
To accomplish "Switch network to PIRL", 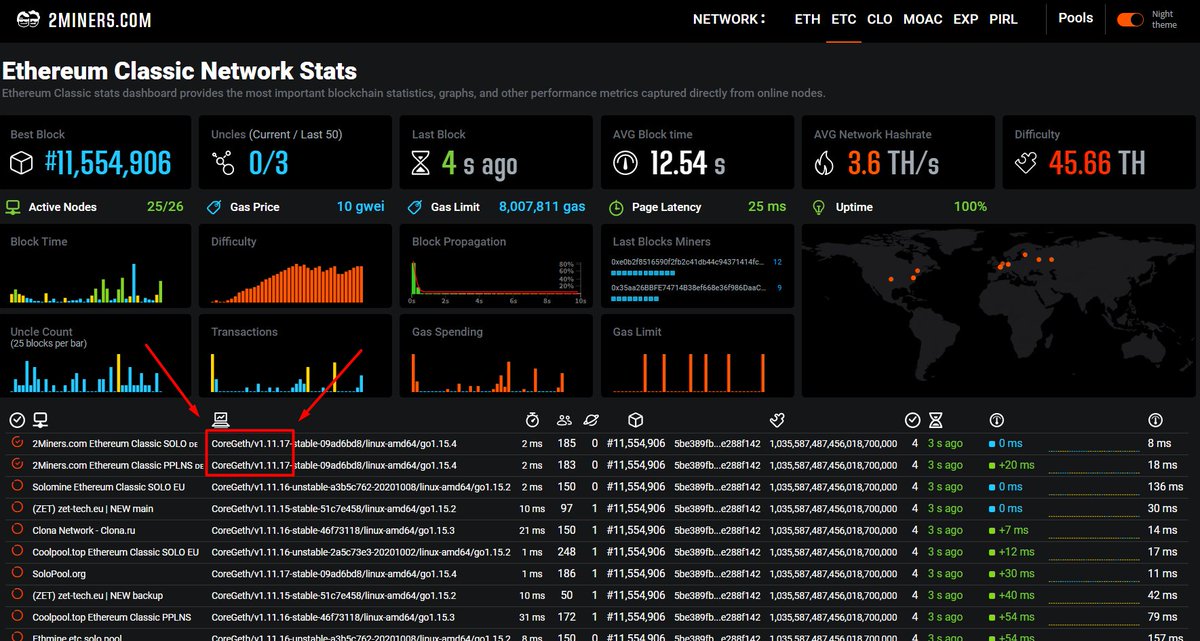I will coord(1003,19).
